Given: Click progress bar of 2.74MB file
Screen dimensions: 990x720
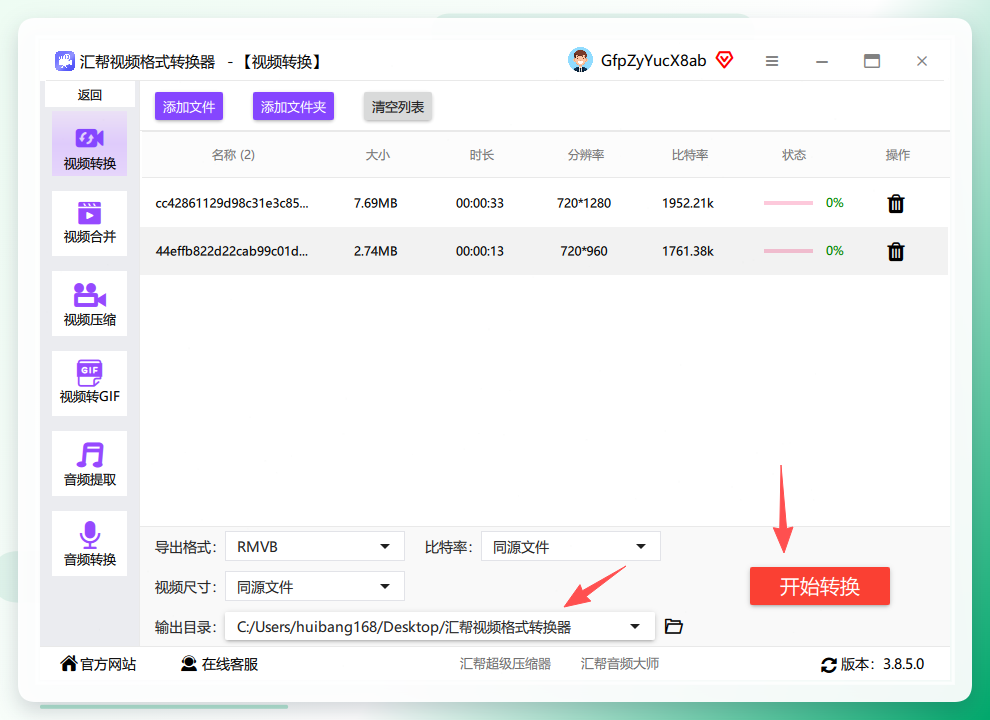Looking at the screenshot, I should tap(788, 251).
